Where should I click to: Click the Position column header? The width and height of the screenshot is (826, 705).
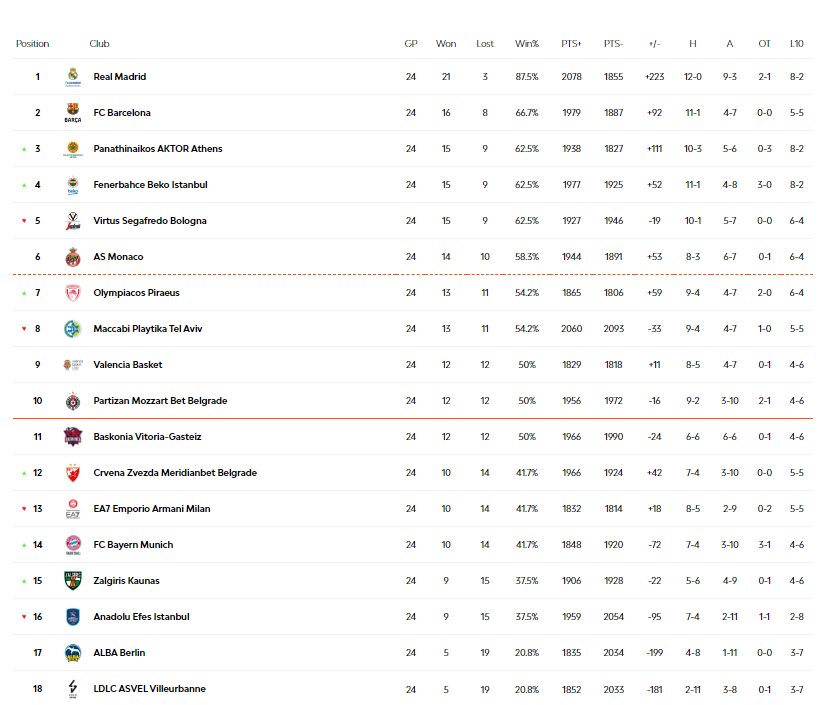point(33,44)
